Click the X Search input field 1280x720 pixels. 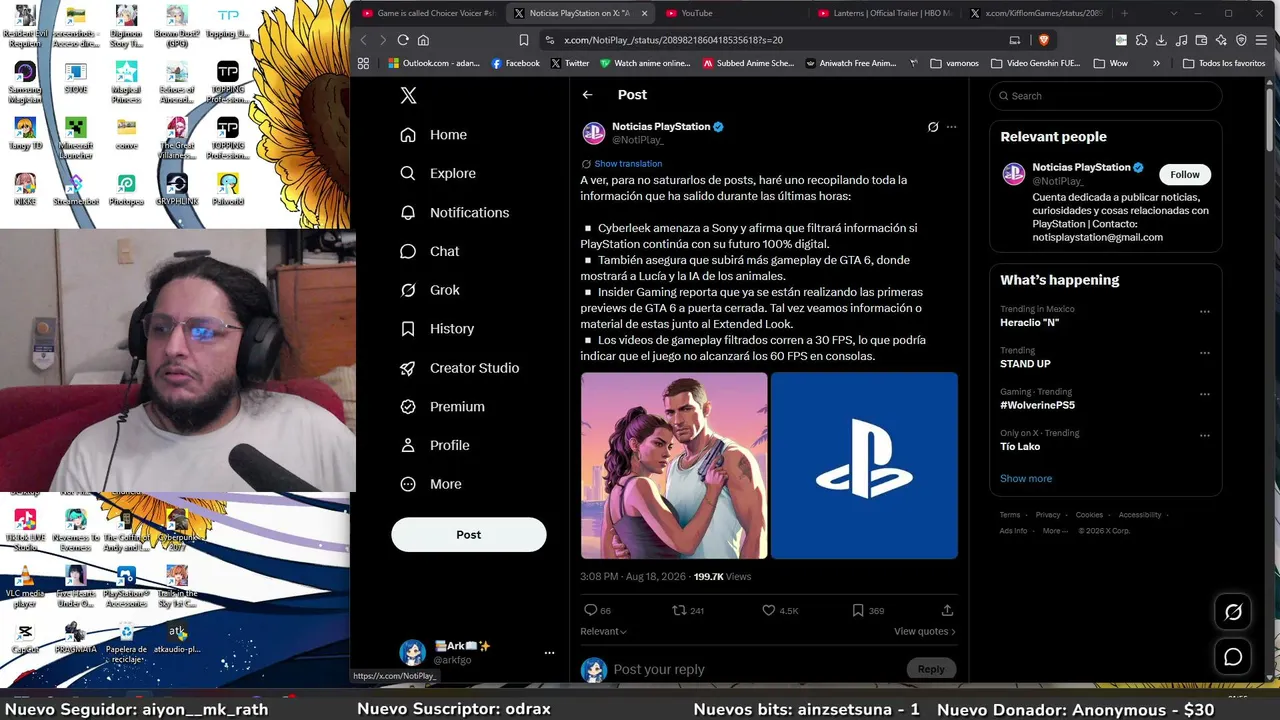[1106, 96]
